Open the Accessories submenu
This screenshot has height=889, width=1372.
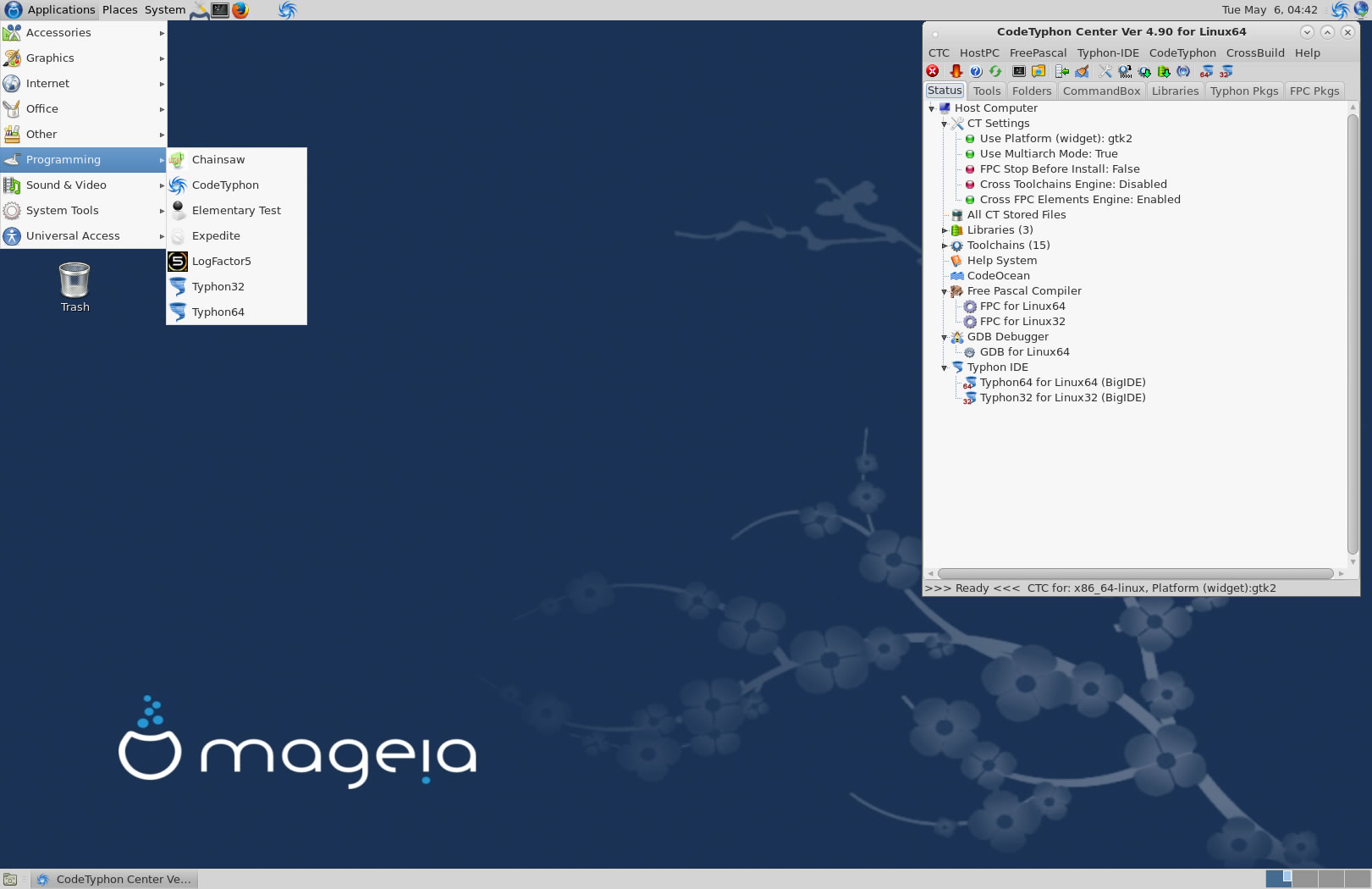click(x=84, y=32)
